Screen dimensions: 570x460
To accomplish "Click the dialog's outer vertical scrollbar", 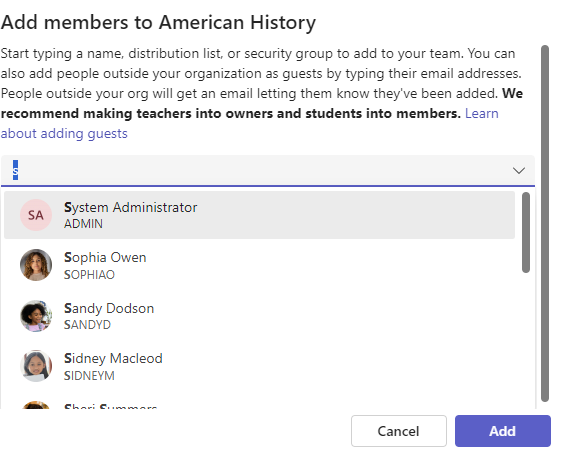I will click(545, 224).
